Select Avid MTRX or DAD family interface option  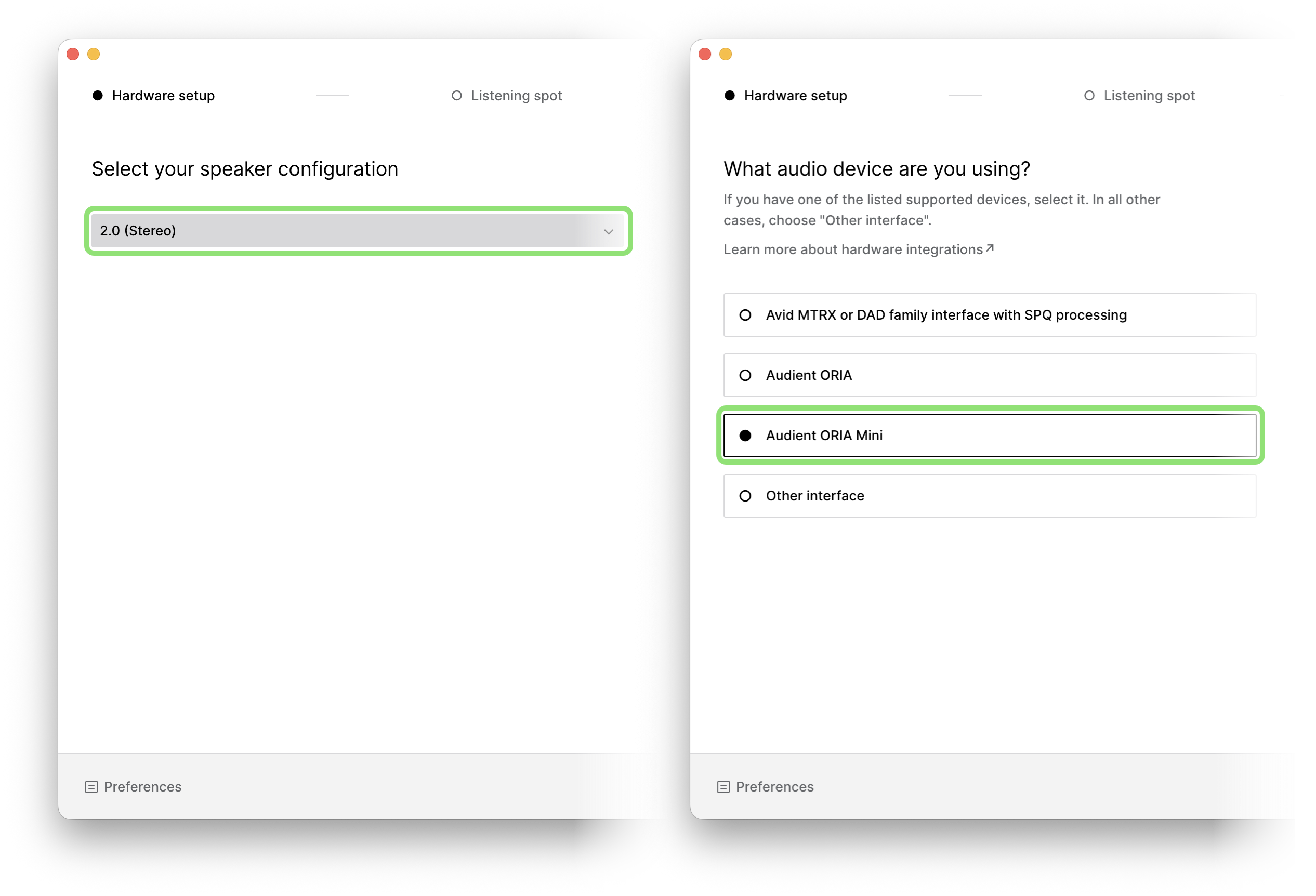point(989,315)
